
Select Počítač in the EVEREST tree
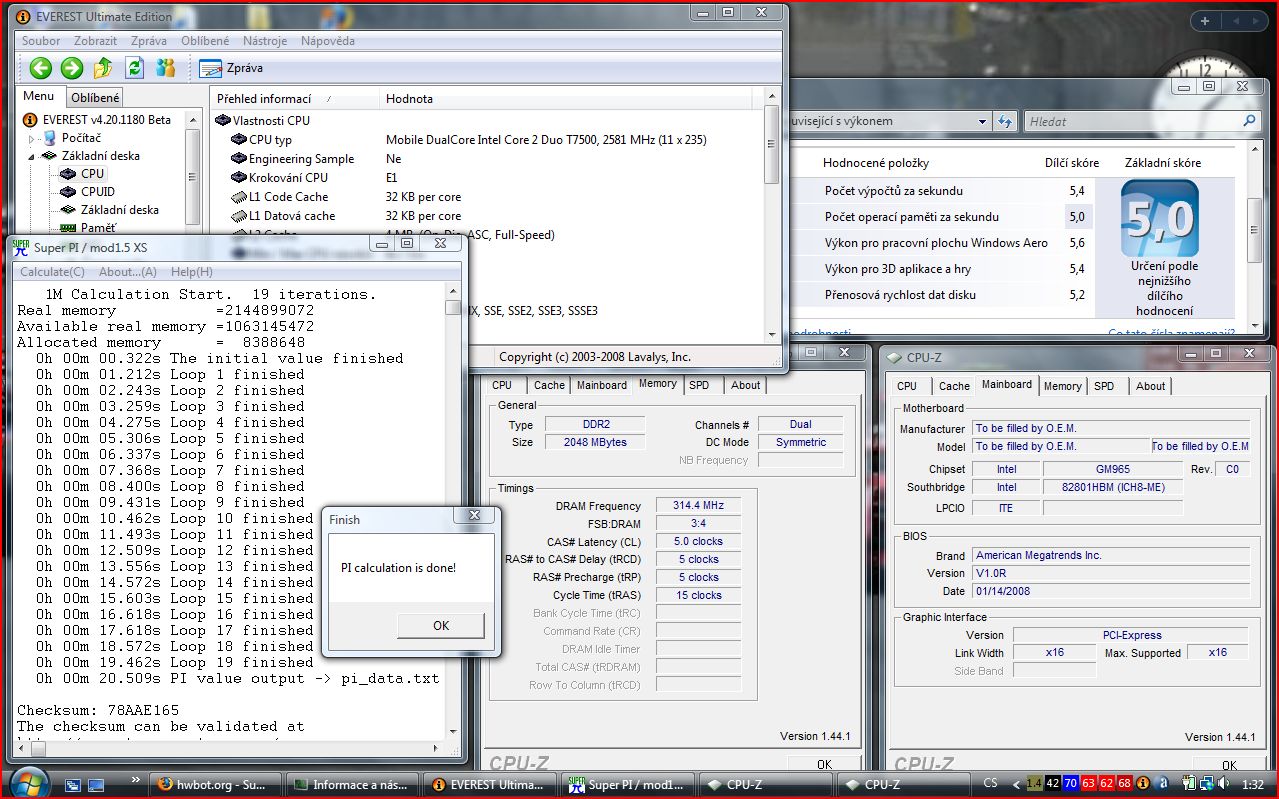81,138
